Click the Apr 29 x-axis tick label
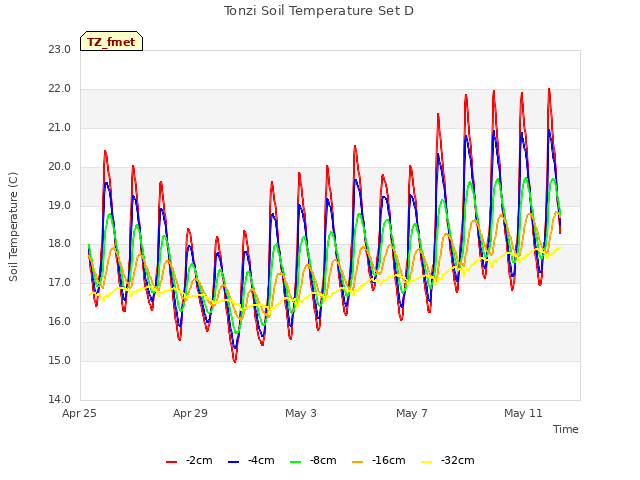 pos(190,413)
